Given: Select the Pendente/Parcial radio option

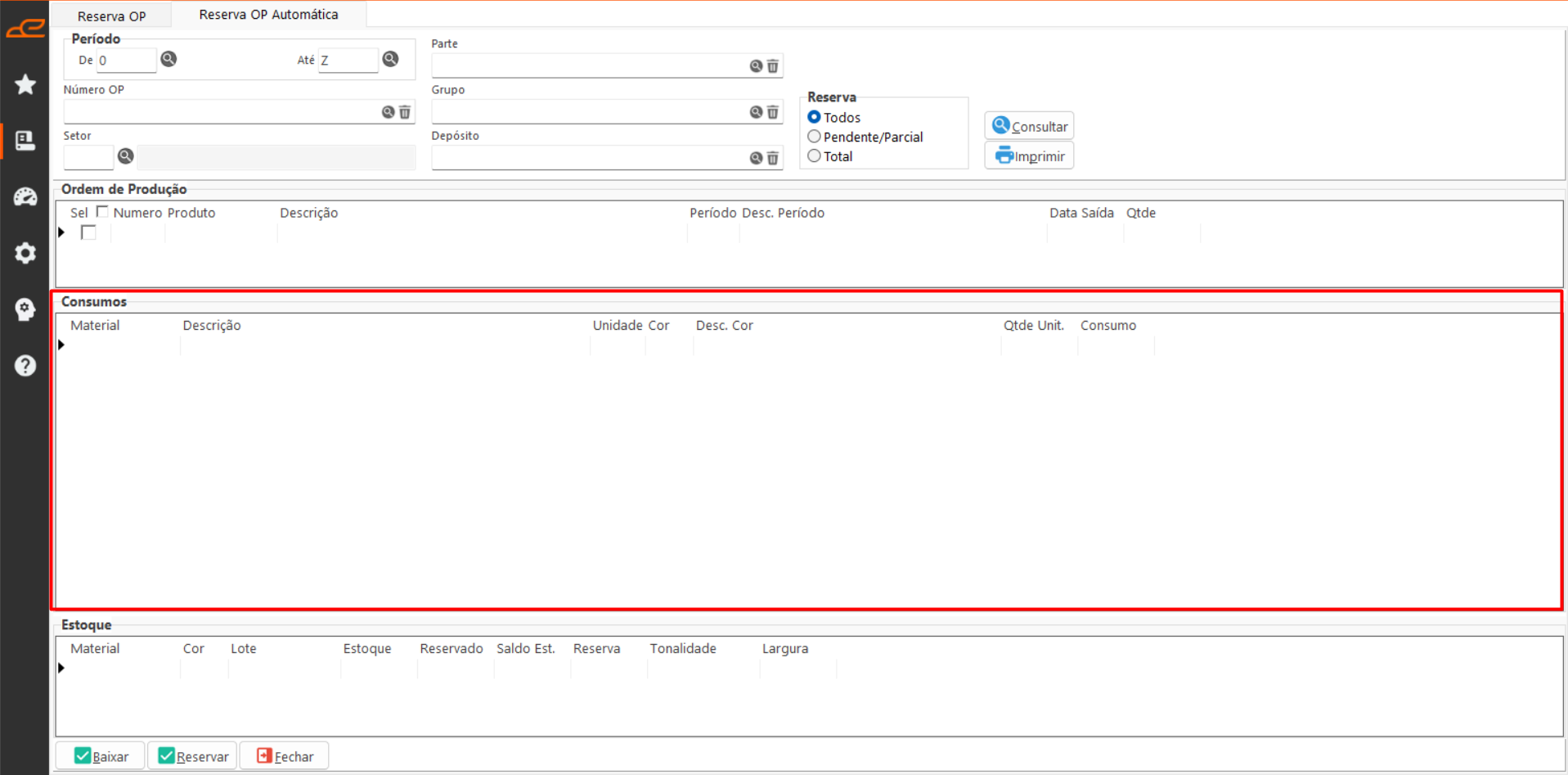Looking at the screenshot, I should coord(814,137).
